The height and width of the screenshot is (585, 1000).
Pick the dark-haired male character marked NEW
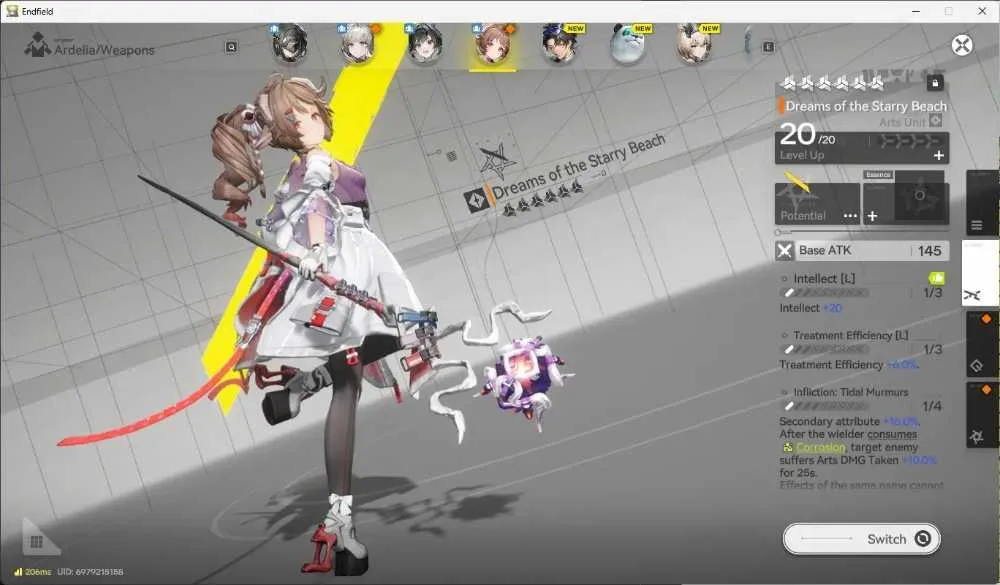pyautogui.click(x=560, y=43)
